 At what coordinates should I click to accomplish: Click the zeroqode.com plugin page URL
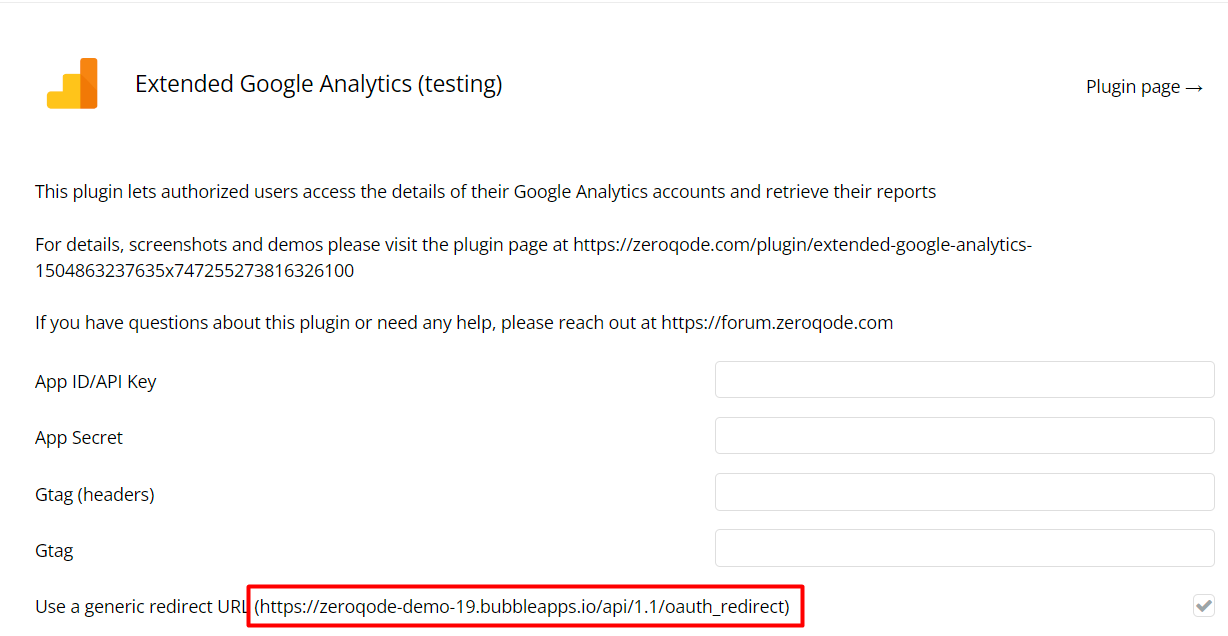(800, 245)
